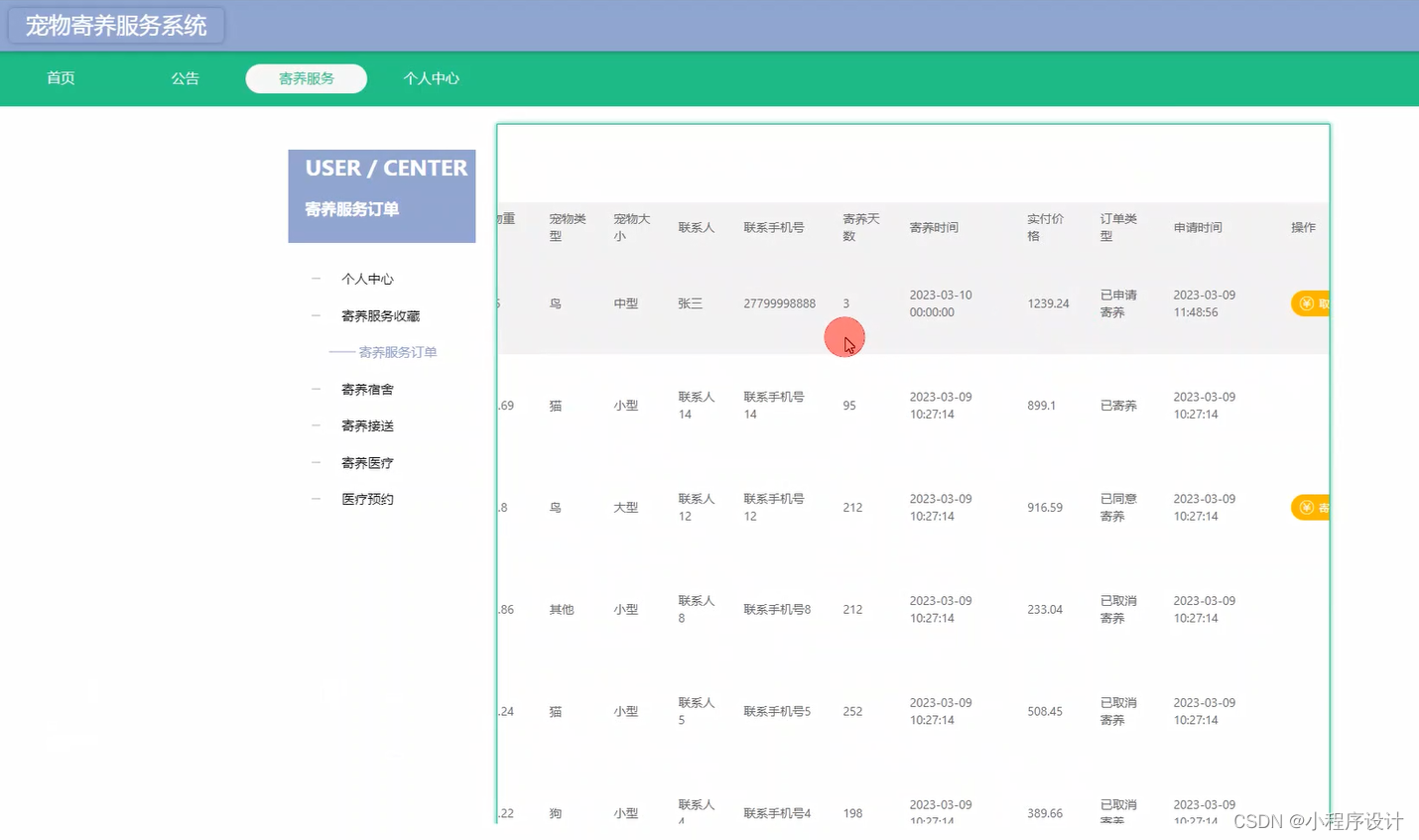Click the 实付价格 column header

(x=1045, y=227)
